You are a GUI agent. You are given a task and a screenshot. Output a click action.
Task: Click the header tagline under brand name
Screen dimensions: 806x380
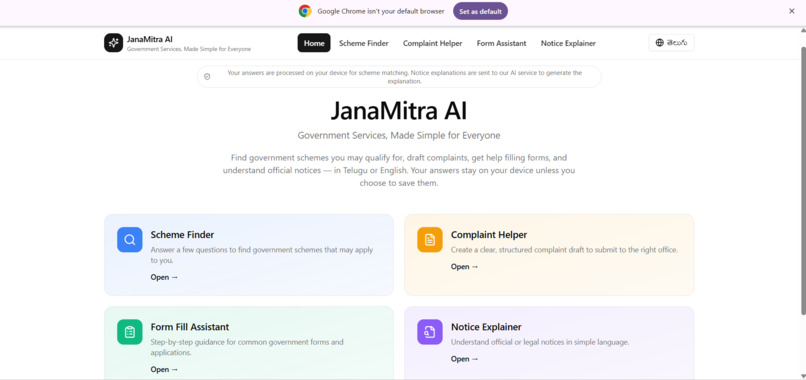click(x=189, y=49)
